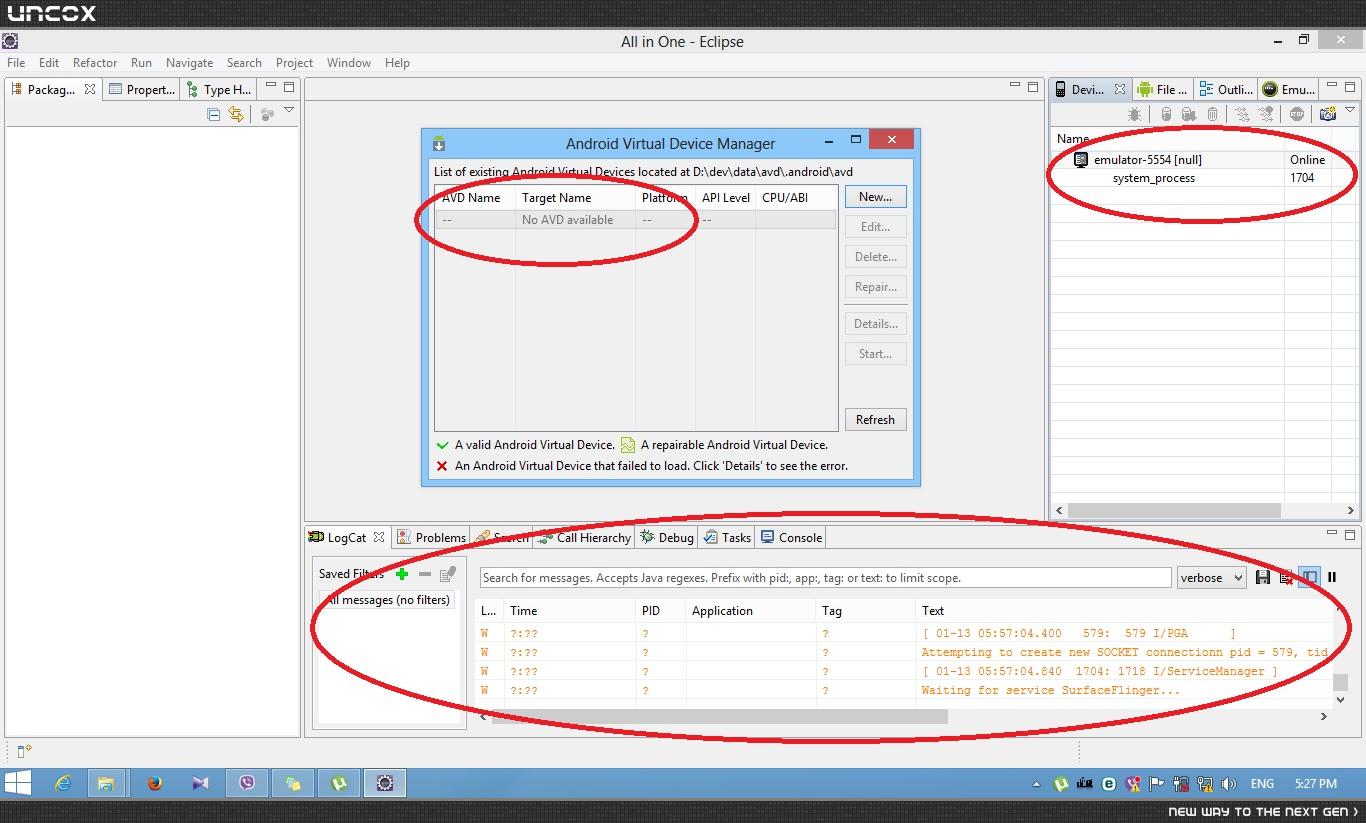The width and height of the screenshot is (1366, 823).
Task: Take a screen capture with camera icon
Action: click(1328, 115)
